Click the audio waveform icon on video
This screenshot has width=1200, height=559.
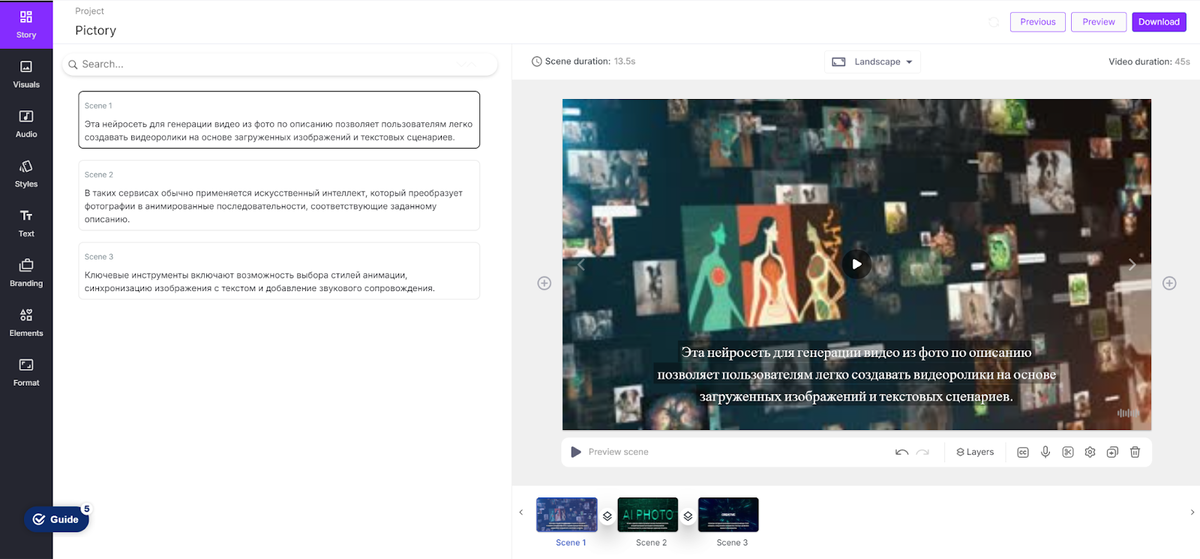pos(1127,413)
